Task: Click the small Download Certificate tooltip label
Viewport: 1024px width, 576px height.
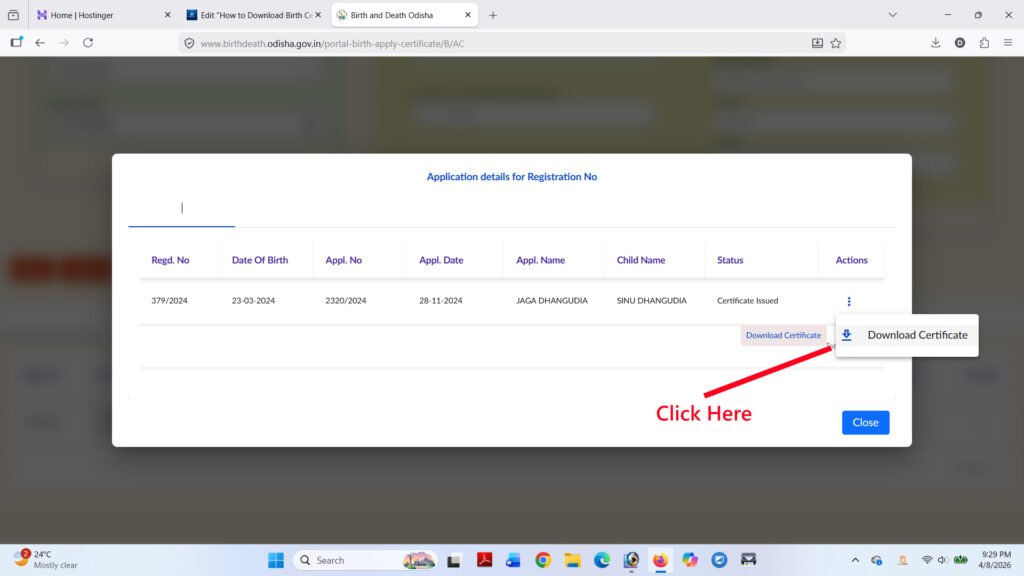Action: click(x=783, y=335)
